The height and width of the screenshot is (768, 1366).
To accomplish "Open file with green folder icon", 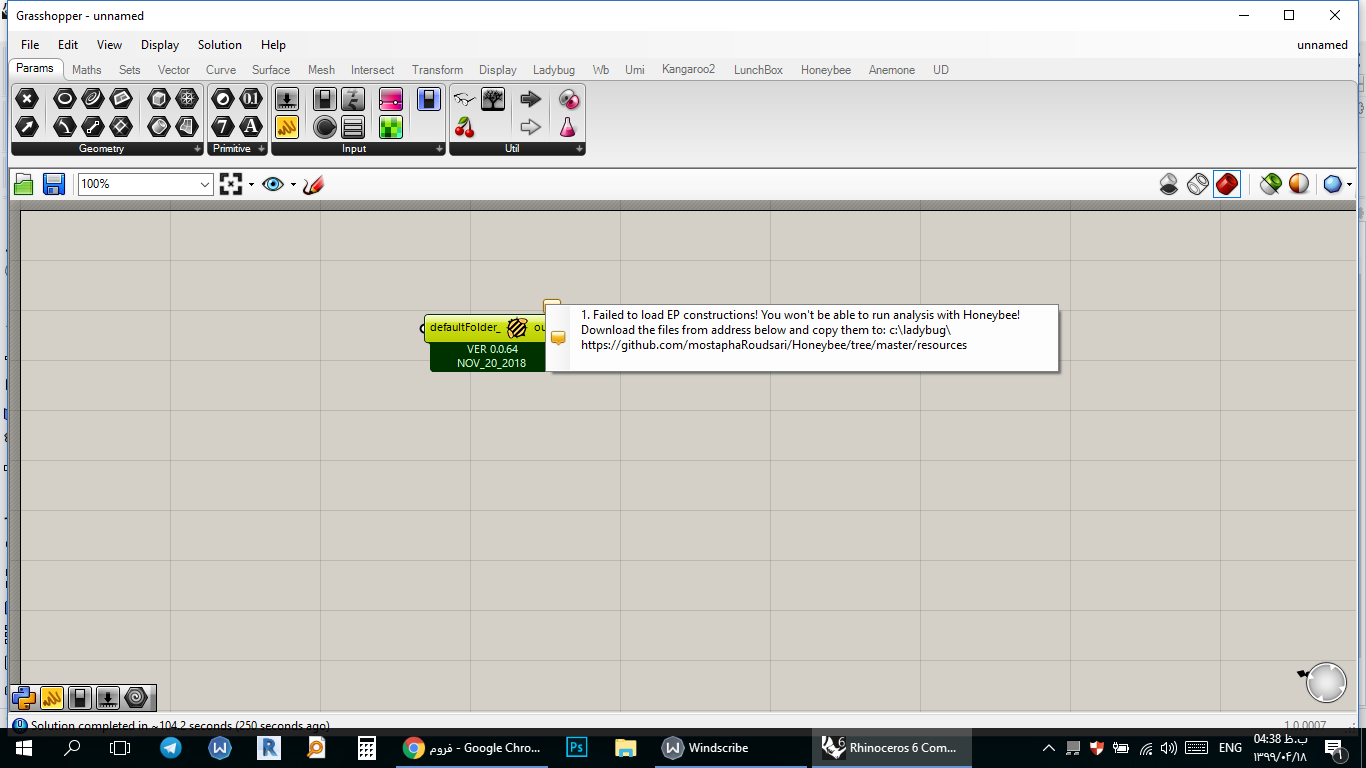I will [24, 184].
